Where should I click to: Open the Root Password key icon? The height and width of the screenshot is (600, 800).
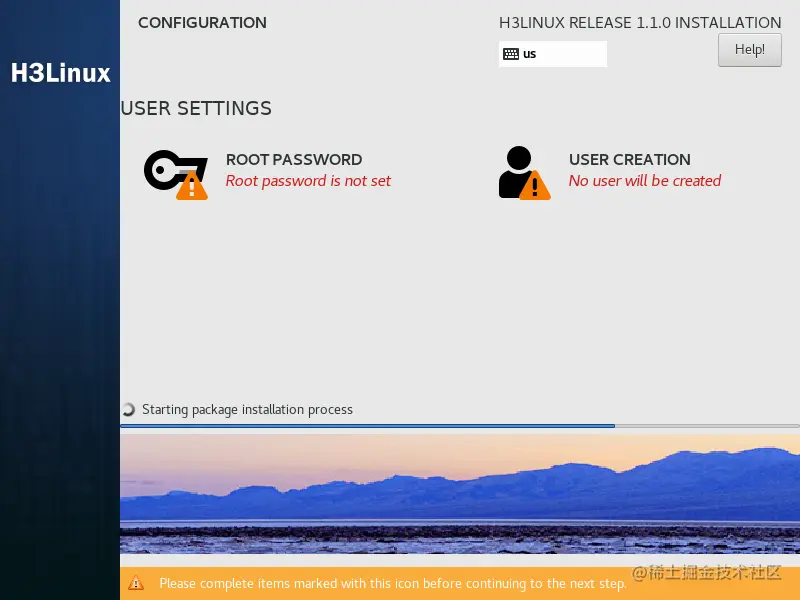click(x=176, y=174)
